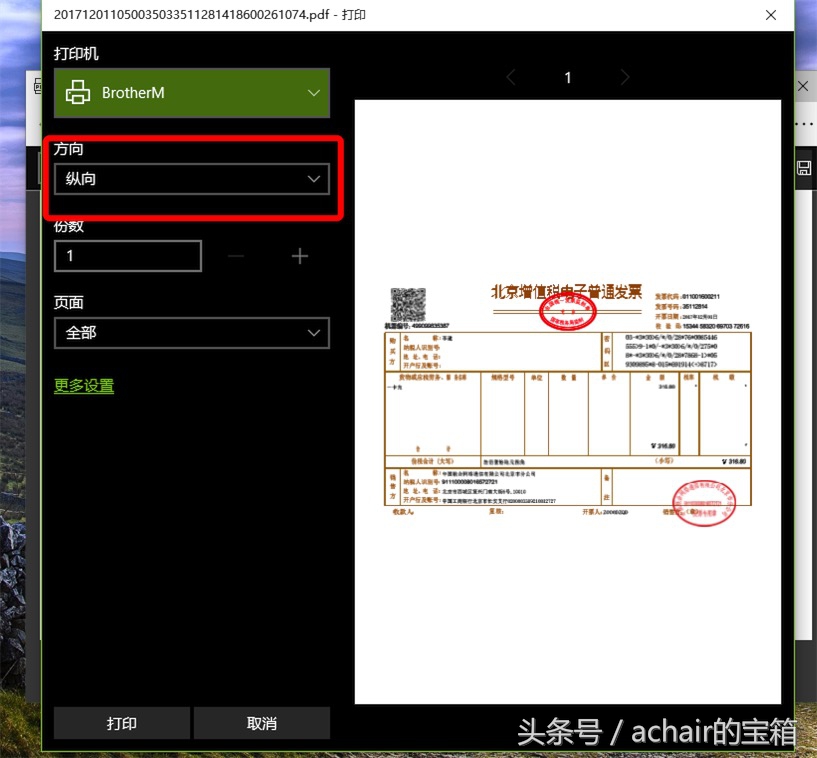Close the print dialog with the X

point(770,16)
